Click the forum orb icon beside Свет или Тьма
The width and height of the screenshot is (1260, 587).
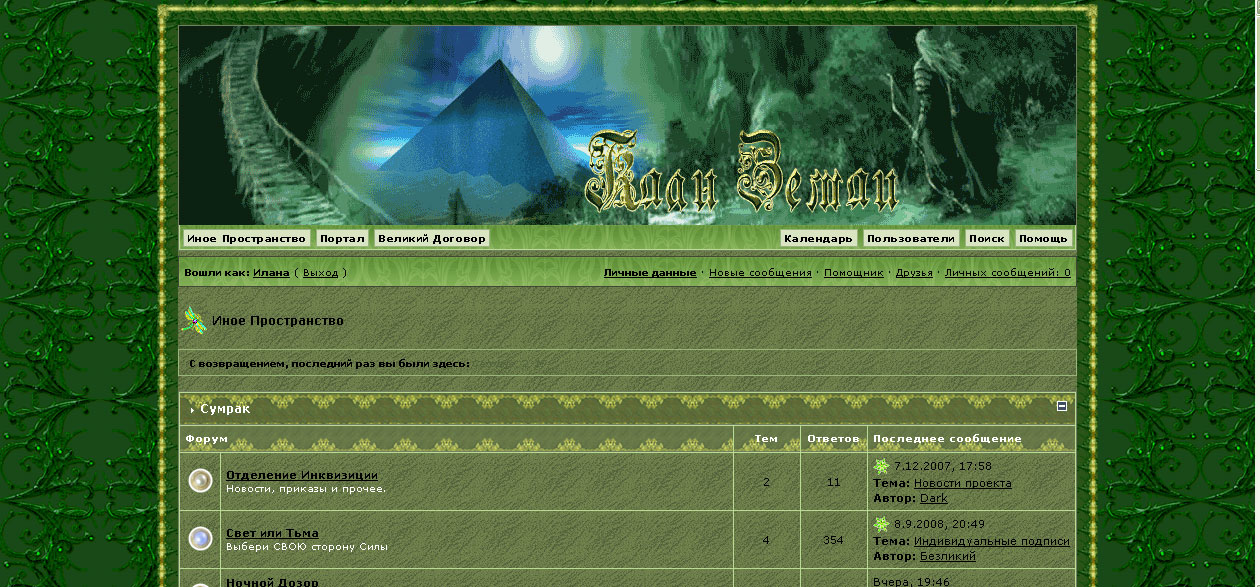(x=199, y=539)
